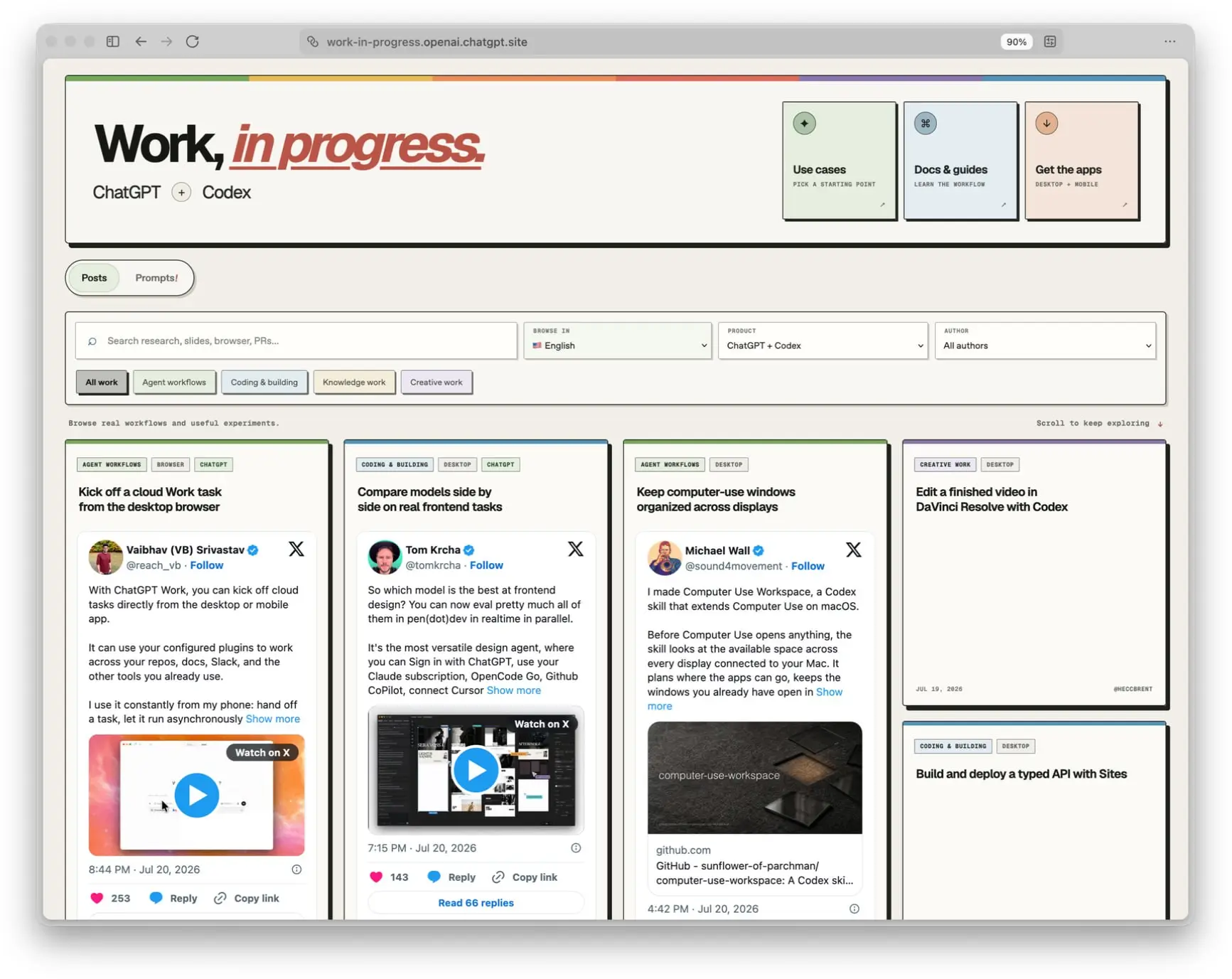Image resolution: width=1232 pixels, height=979 pixels.
Task: Click the browser forward arrow
Action: tap(166, 41)
